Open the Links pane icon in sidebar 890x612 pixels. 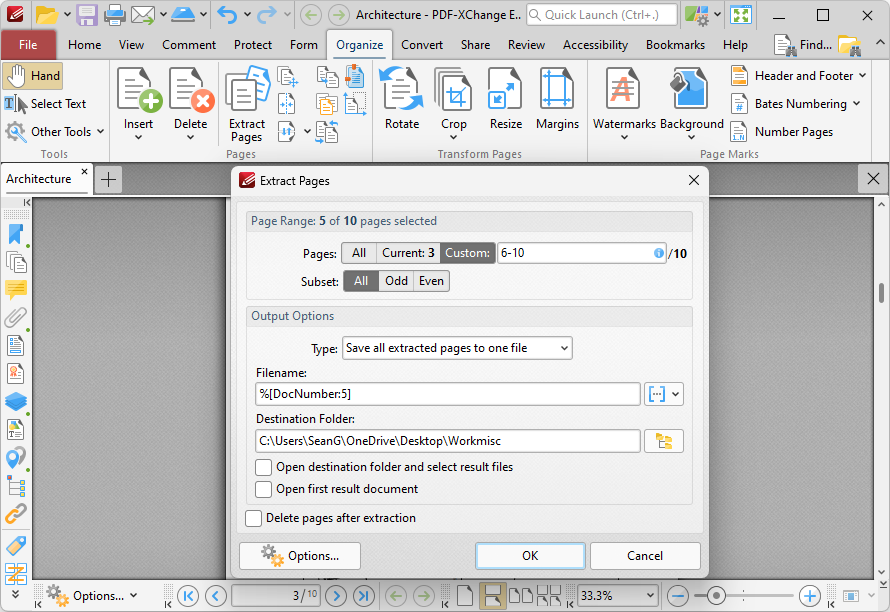click(15, 514)
